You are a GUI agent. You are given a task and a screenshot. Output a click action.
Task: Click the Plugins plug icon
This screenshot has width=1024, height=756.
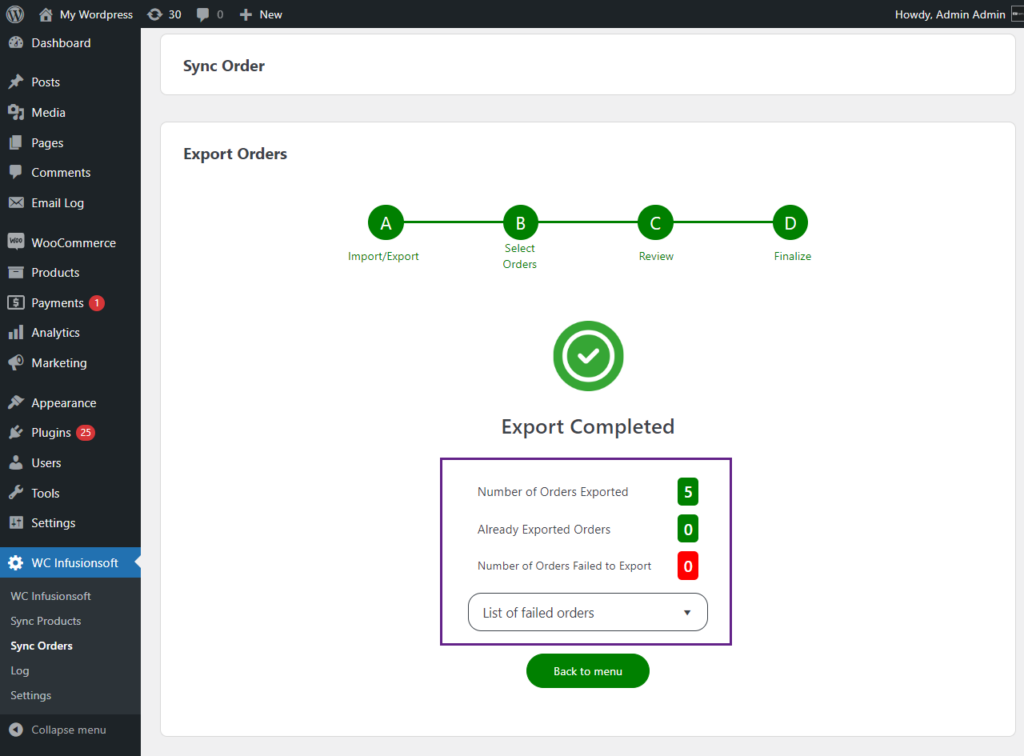[16, 432]
